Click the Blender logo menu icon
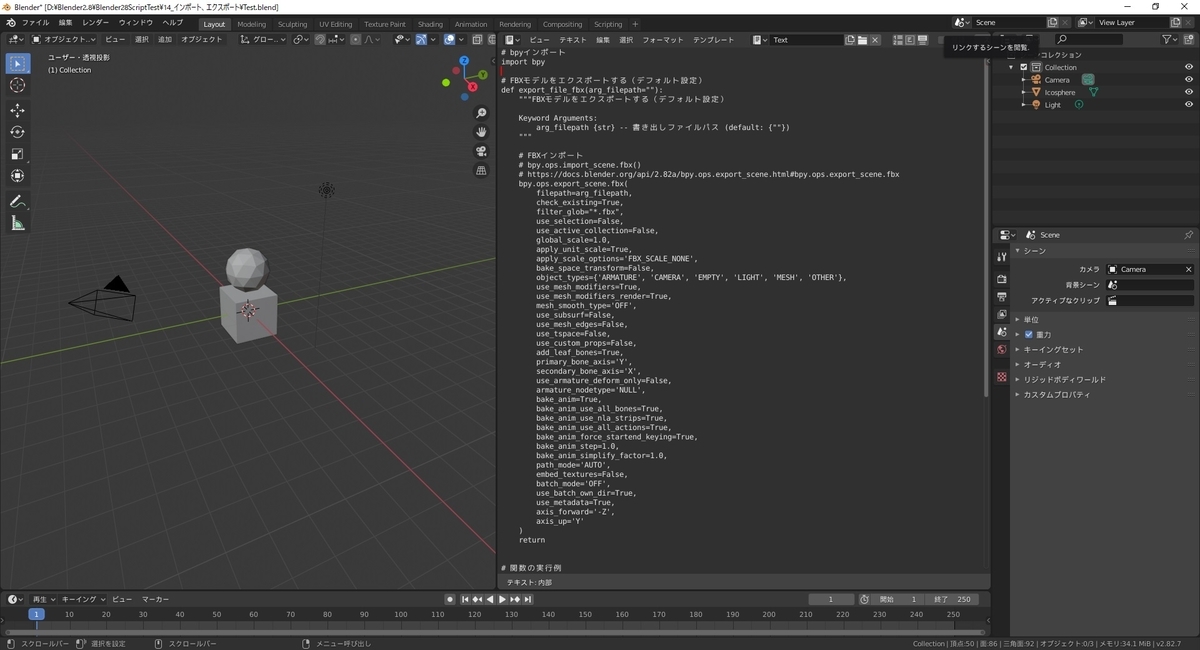The width and height of the screenshot is (1200, 650). [10, 22]
